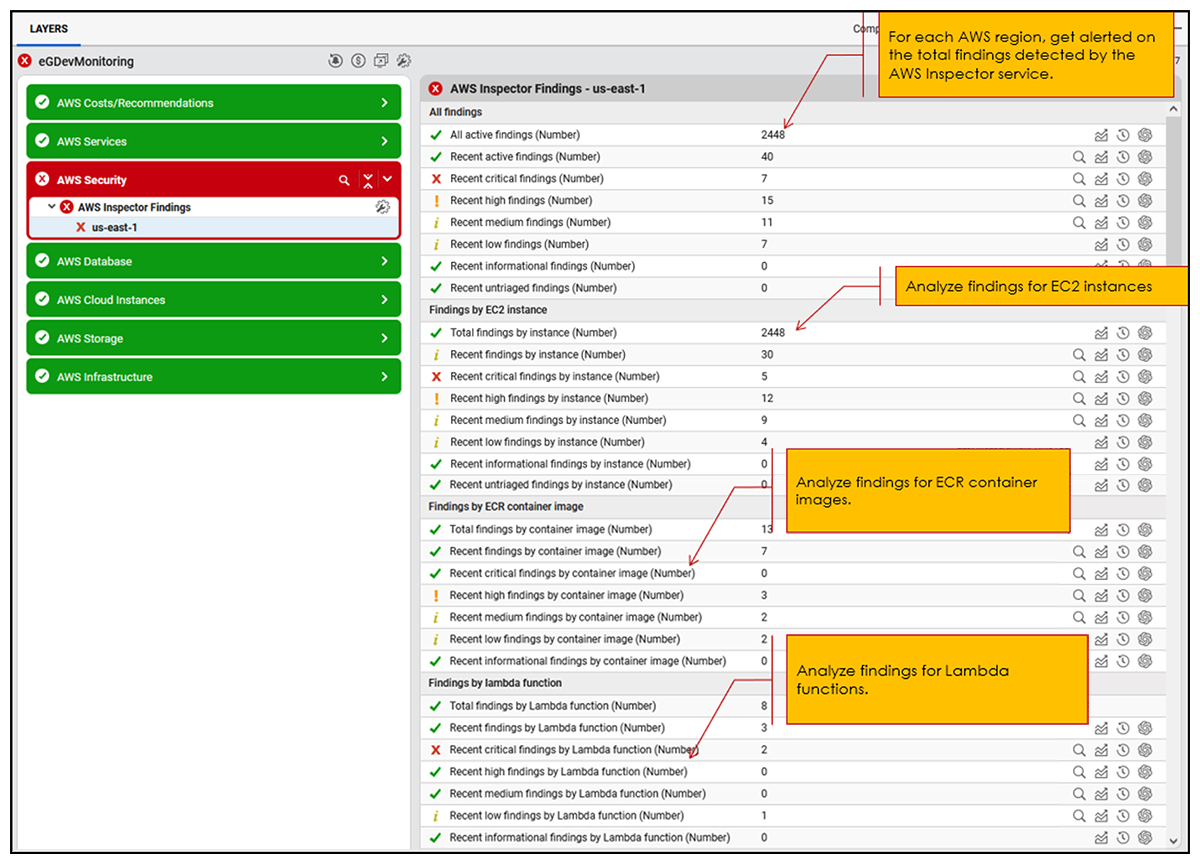
Task: Click the eGDevMonitoring component name
Action: click(x=86, y=61)
